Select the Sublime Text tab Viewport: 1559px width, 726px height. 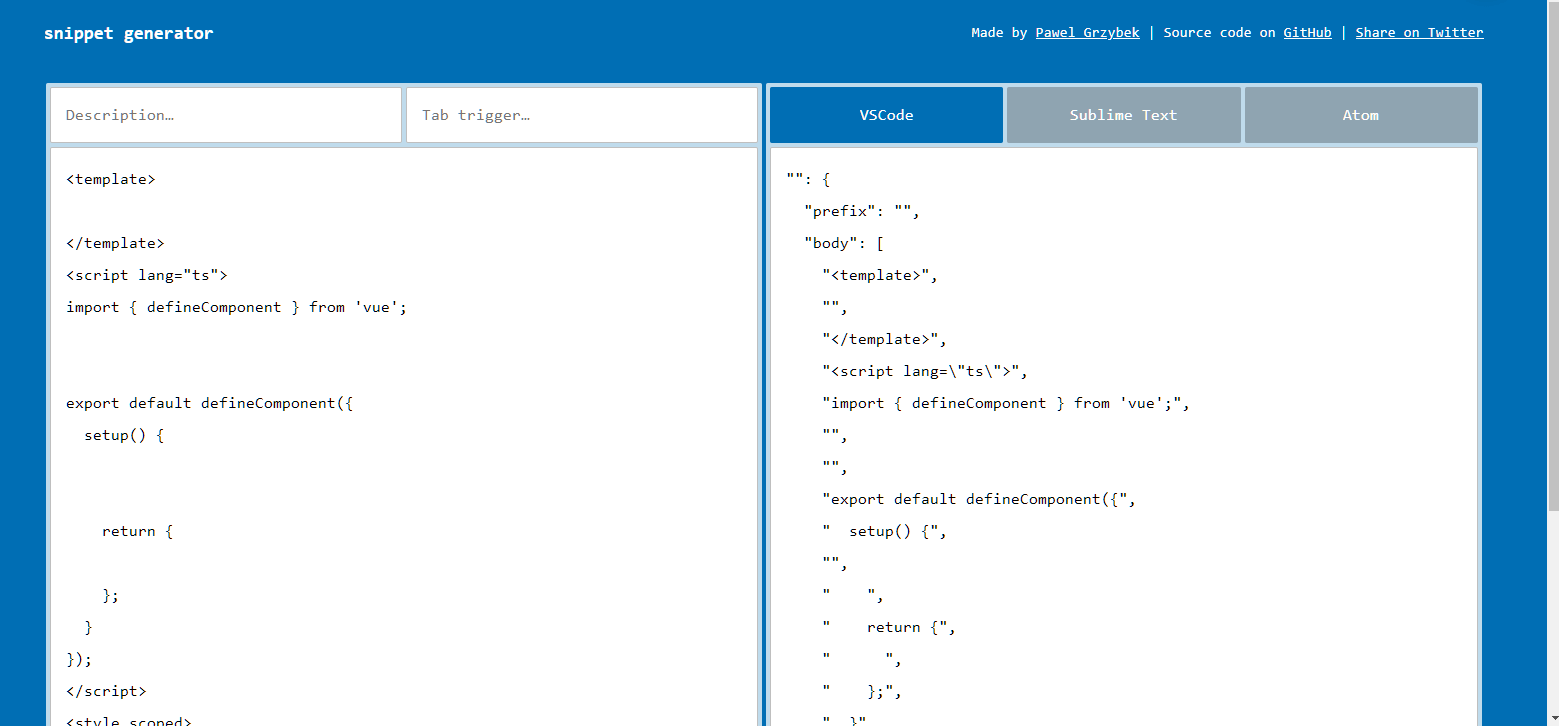(1123, 115)
